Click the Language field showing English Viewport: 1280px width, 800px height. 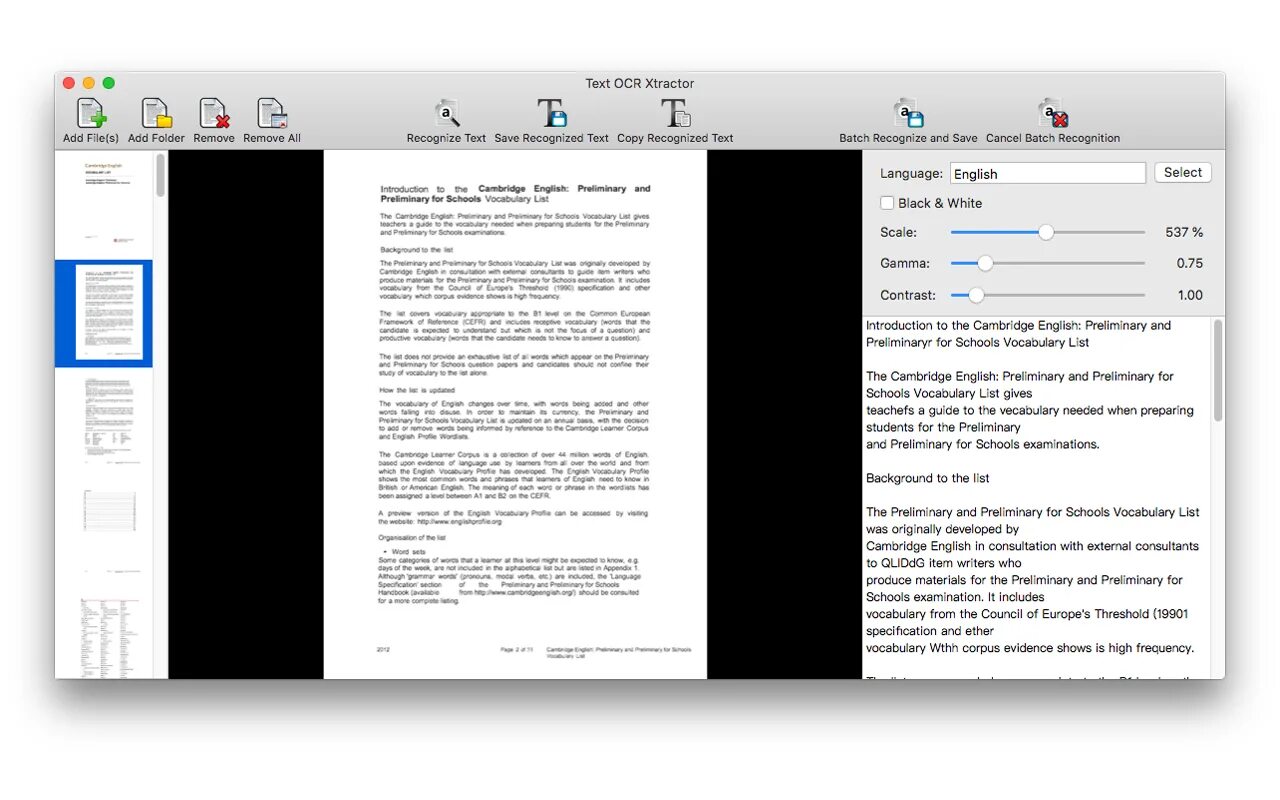[x=1048, y=173]
